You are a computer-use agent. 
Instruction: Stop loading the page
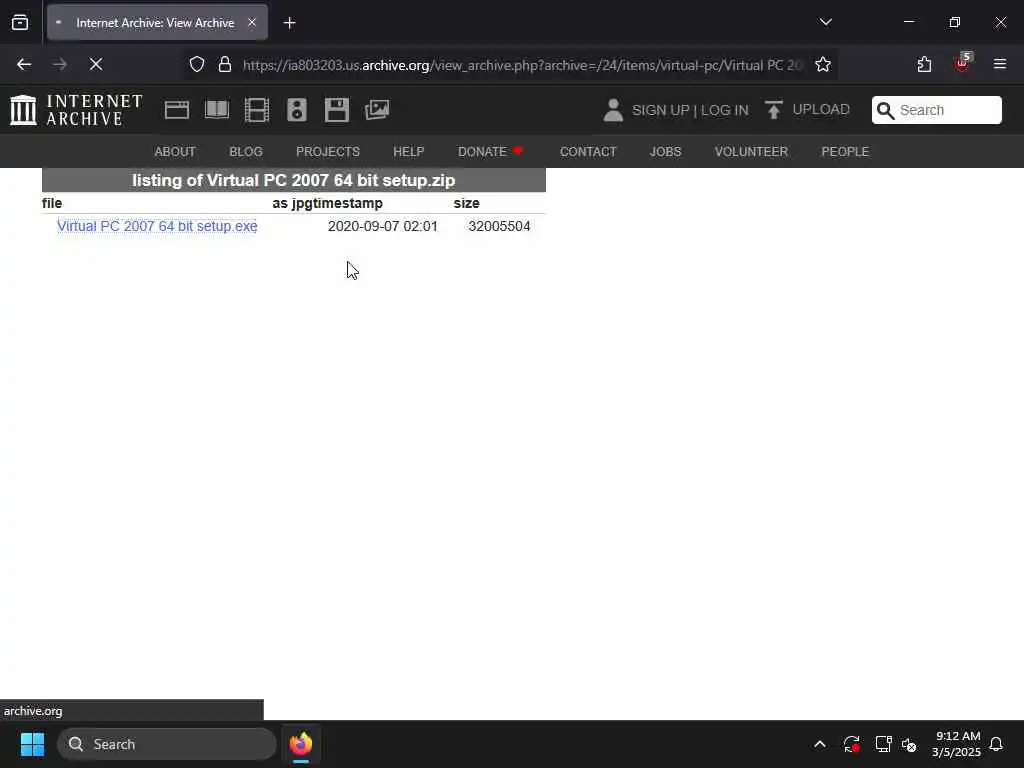point(95,65)
